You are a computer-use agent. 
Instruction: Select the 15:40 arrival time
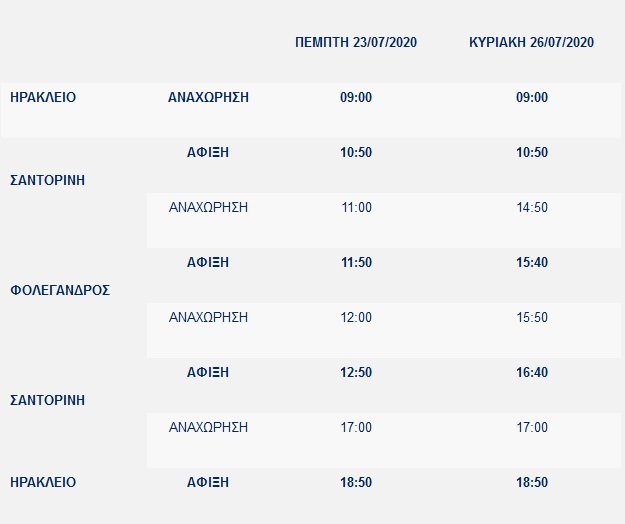(x=532, y=263)
